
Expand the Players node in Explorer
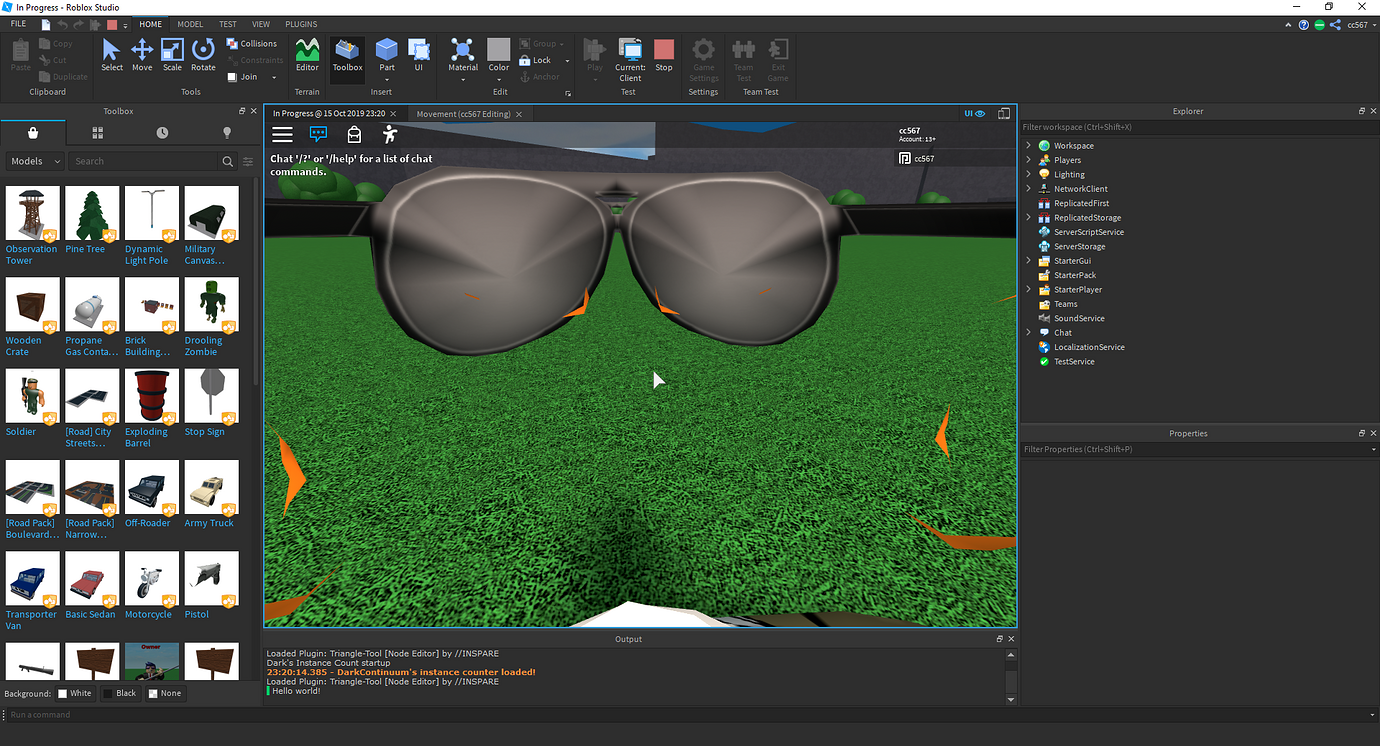click(1028, 160)
